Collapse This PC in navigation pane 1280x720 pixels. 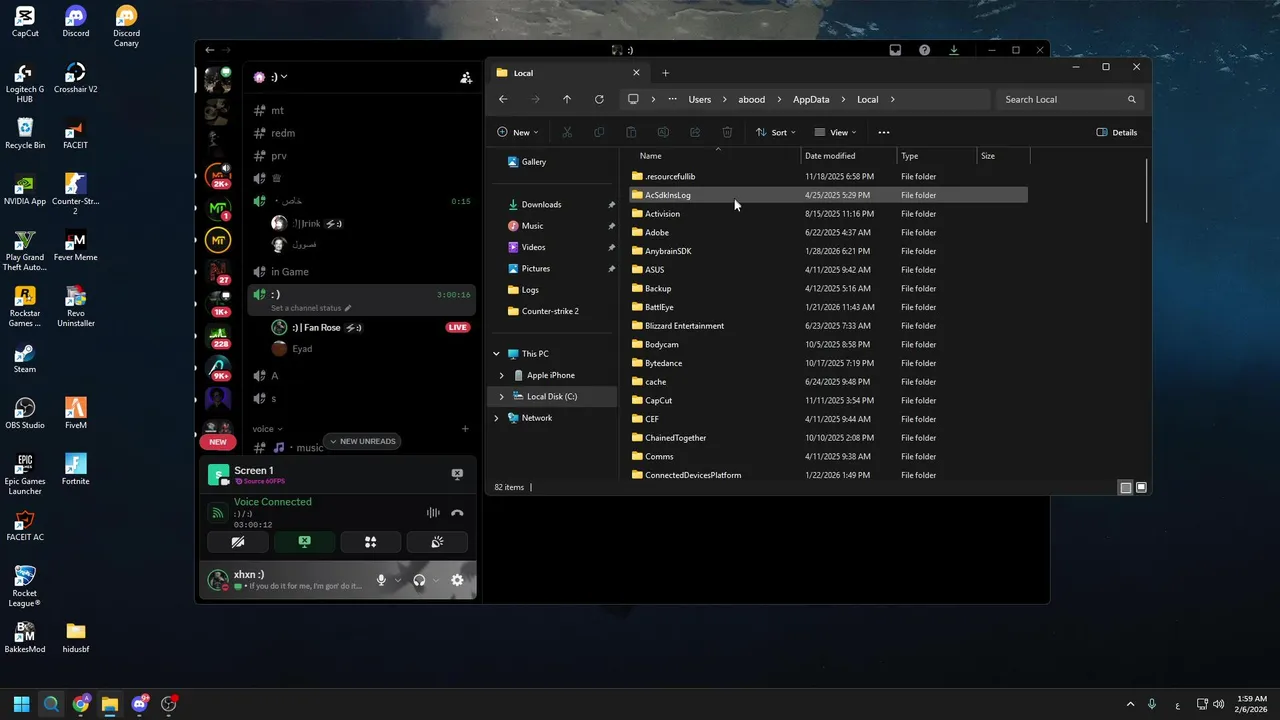pyautogui.click(x=496, y=354)
